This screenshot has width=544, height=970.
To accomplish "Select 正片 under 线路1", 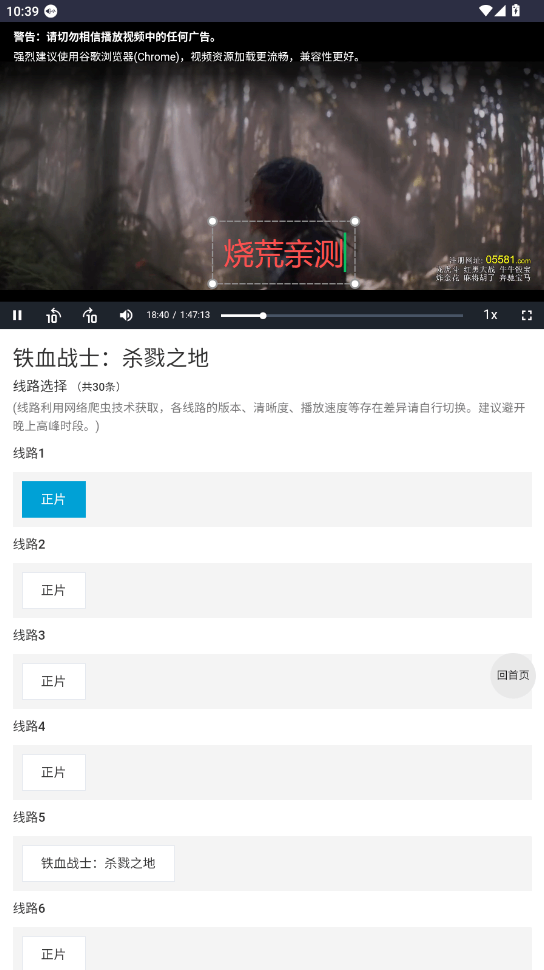I will click(54, 499).
